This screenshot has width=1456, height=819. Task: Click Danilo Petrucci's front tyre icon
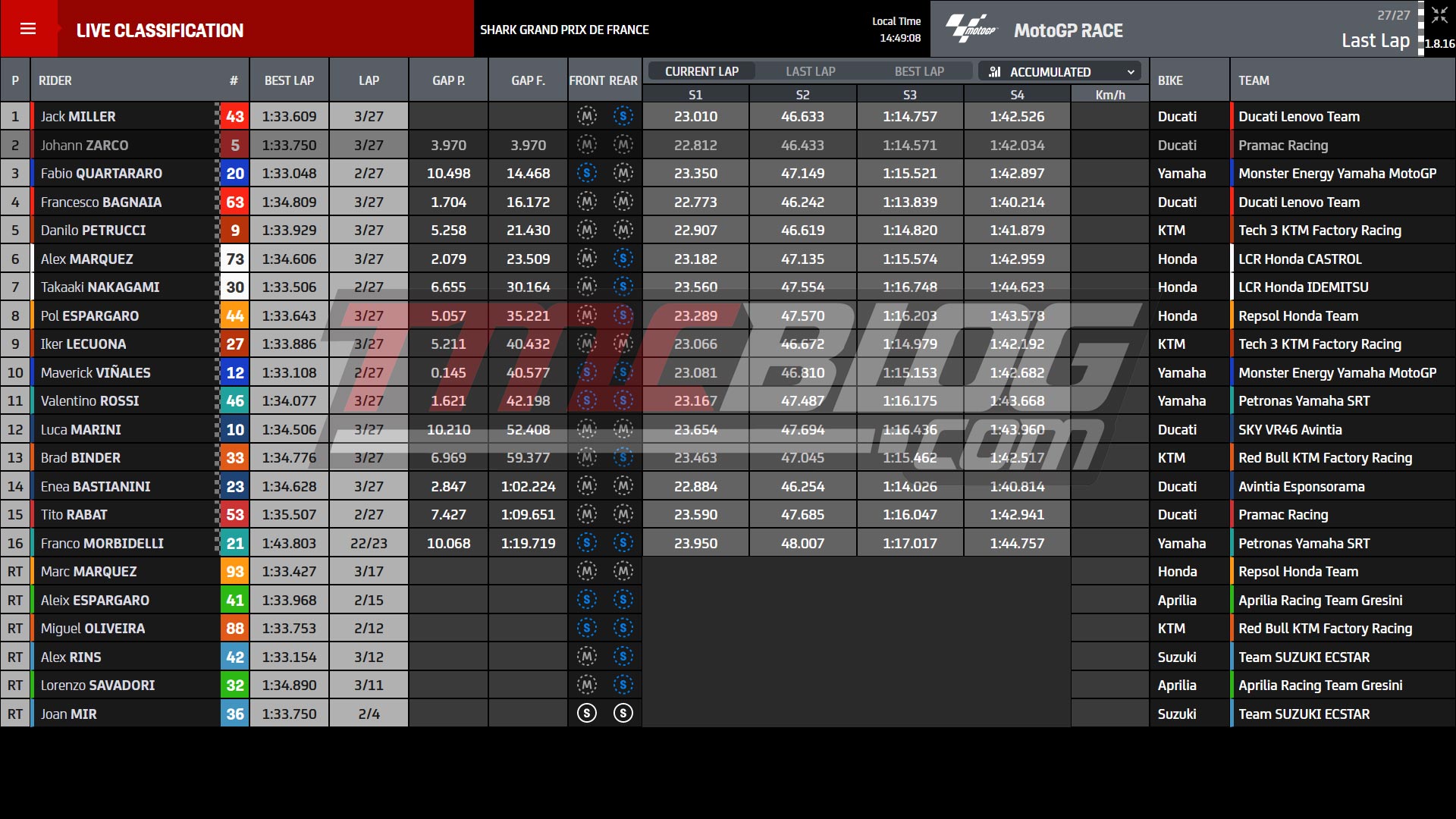(x=587, y=230)
